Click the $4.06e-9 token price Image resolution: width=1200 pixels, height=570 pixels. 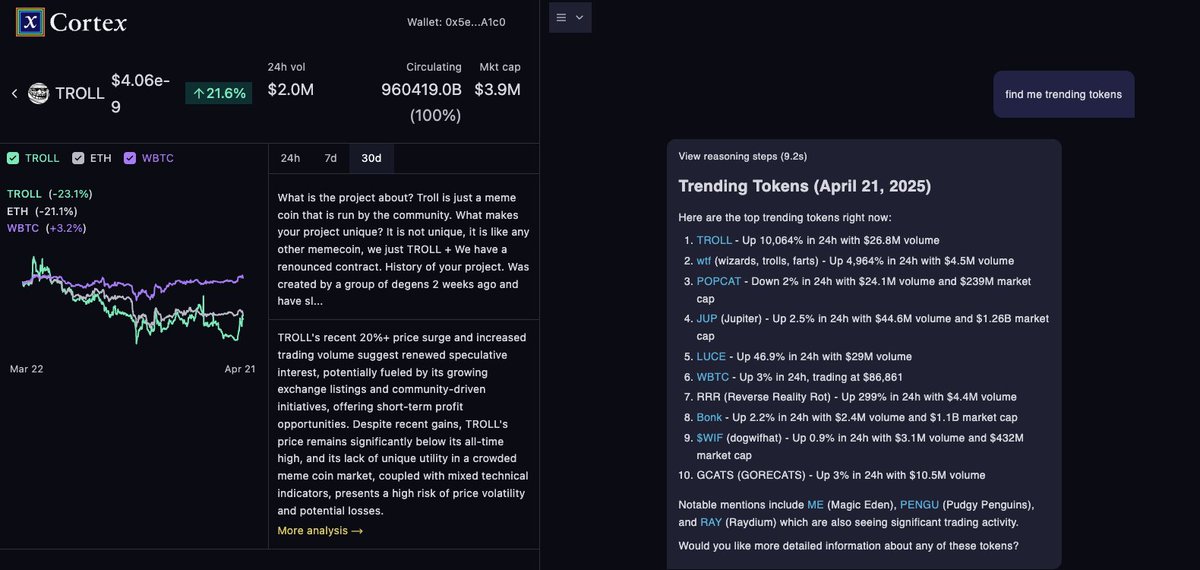[x=142, y=92]
